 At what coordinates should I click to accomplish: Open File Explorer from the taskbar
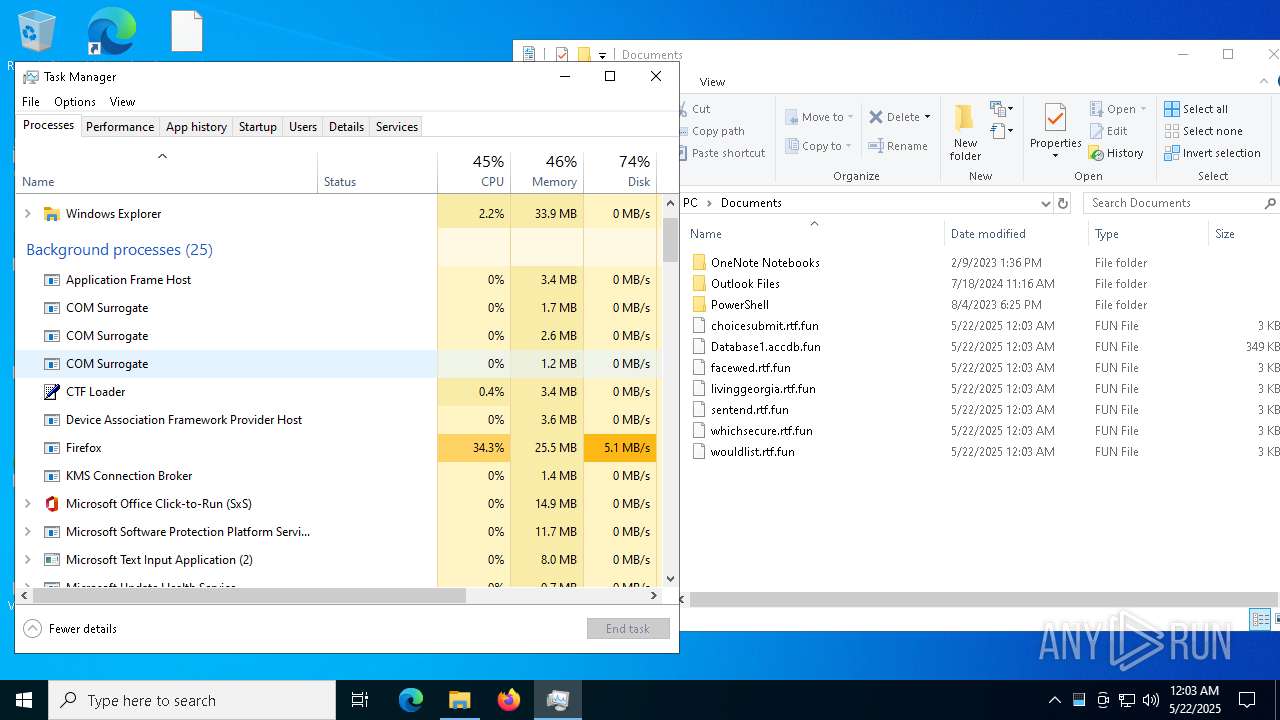(x=459, y=700)
